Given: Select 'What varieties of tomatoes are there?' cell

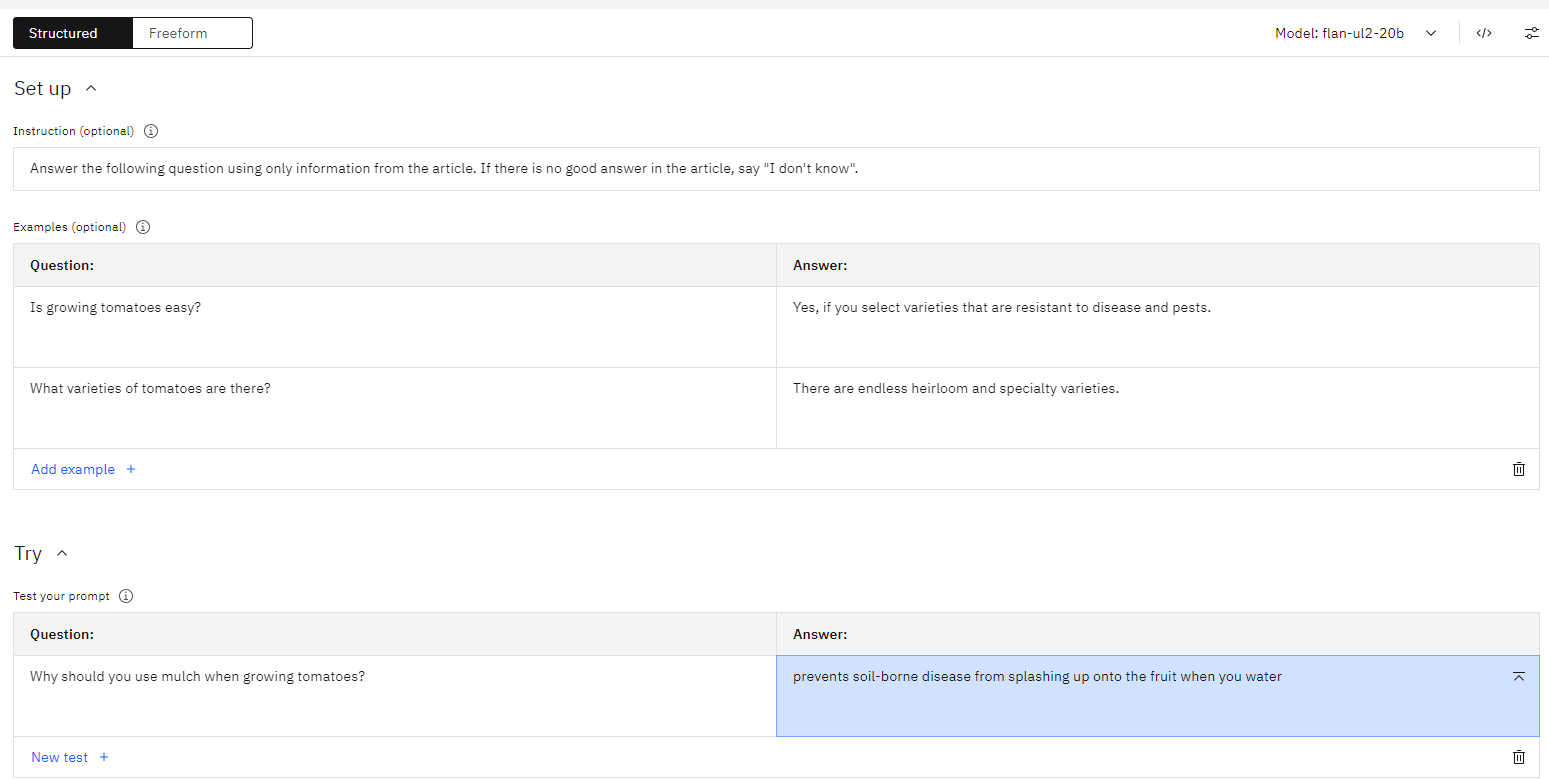Looking at the screenshot, I should [x=395, y=408].
